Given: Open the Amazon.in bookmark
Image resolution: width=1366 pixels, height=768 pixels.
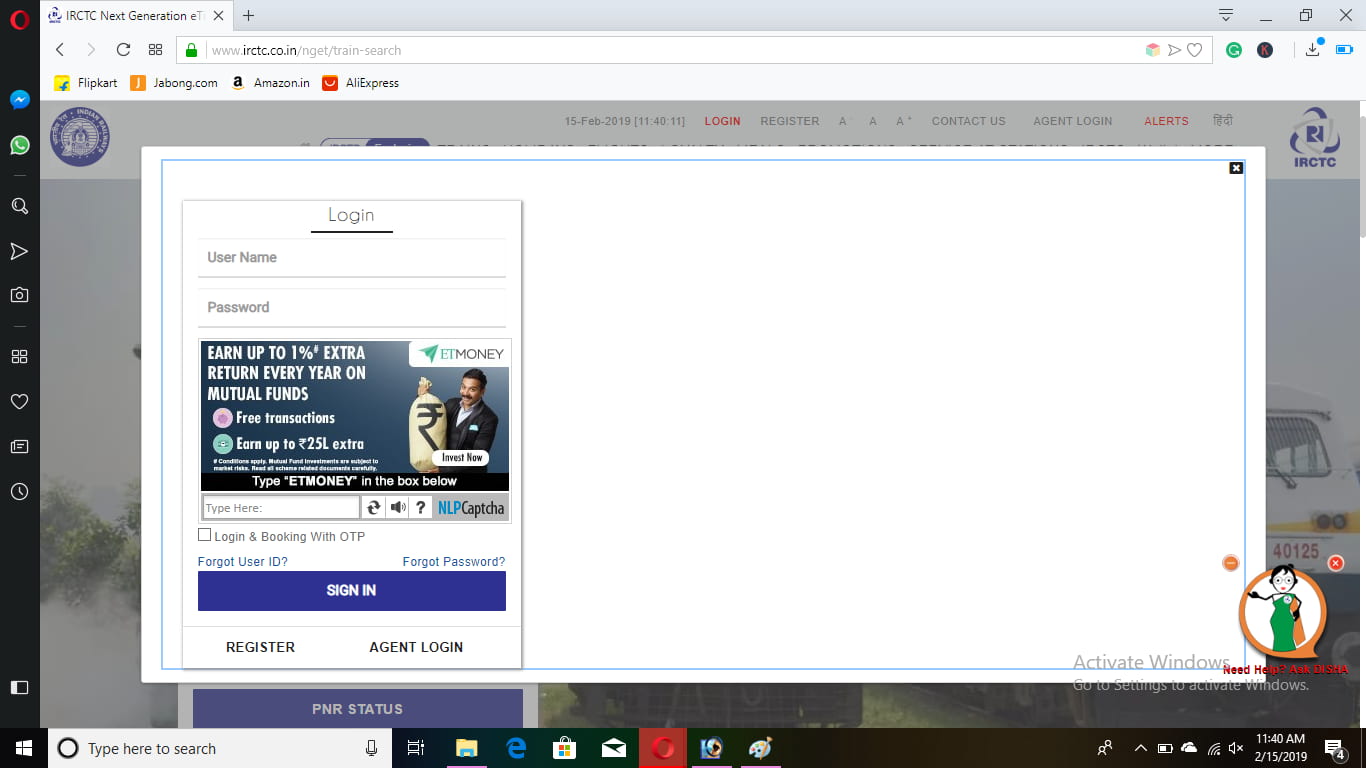Looking at the screenshot, I should (270, 83).
